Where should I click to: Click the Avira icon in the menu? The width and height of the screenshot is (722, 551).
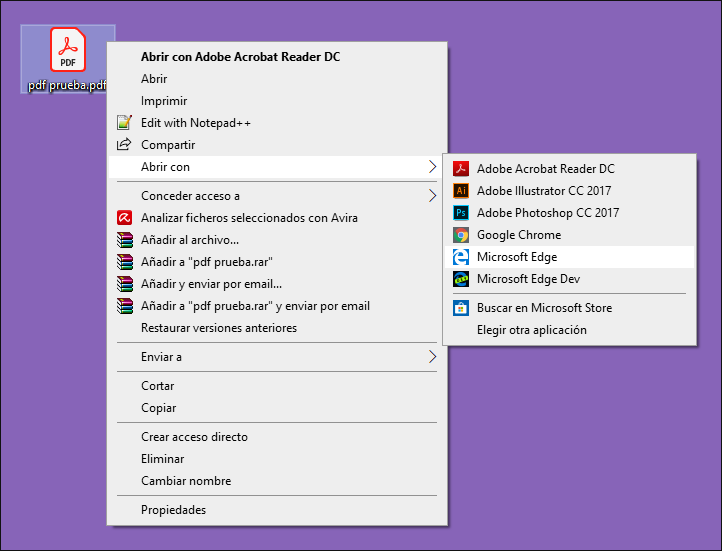pos(124,218)
